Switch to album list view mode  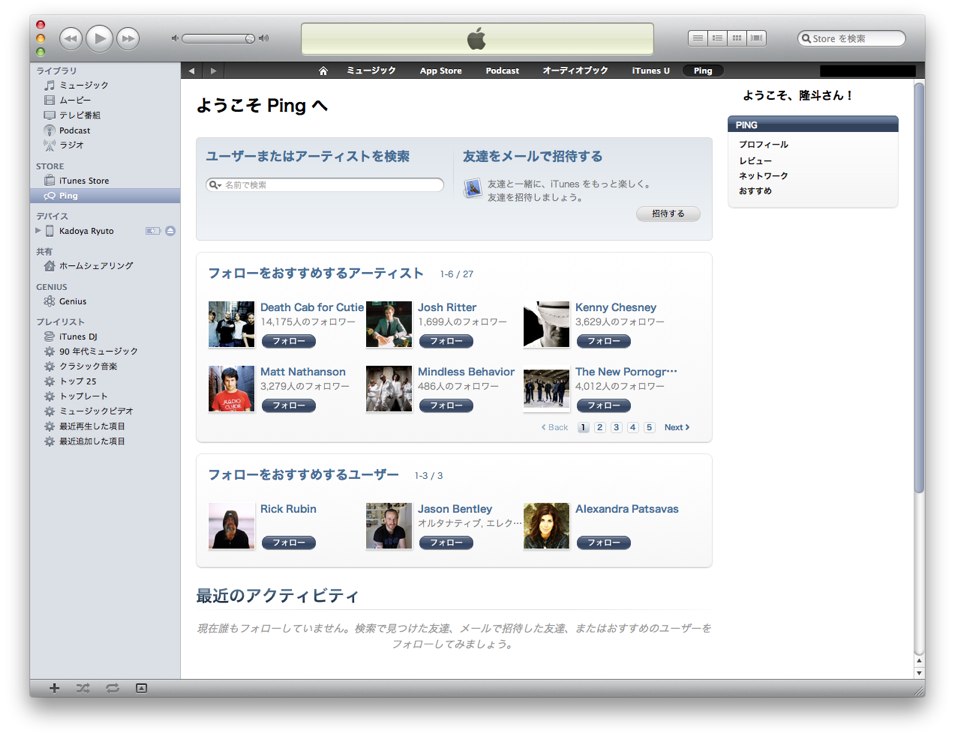717,38
